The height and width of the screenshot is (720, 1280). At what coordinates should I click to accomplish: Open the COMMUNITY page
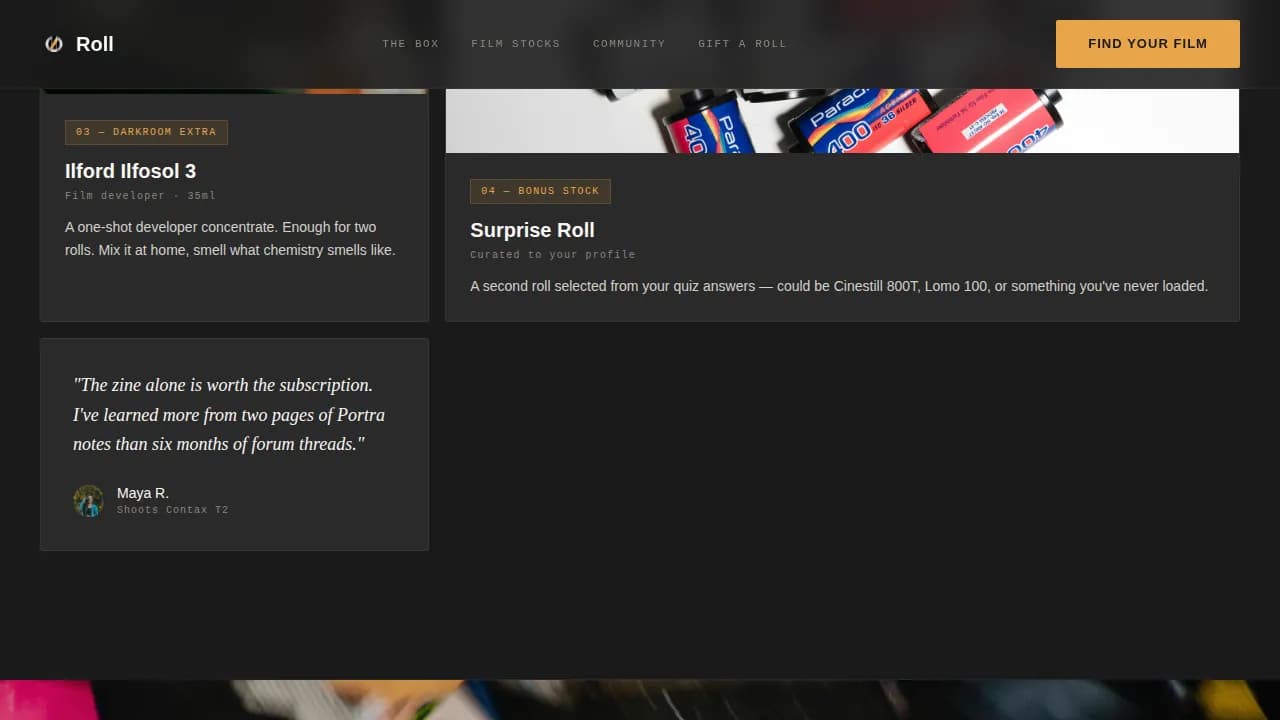point(629,44)
